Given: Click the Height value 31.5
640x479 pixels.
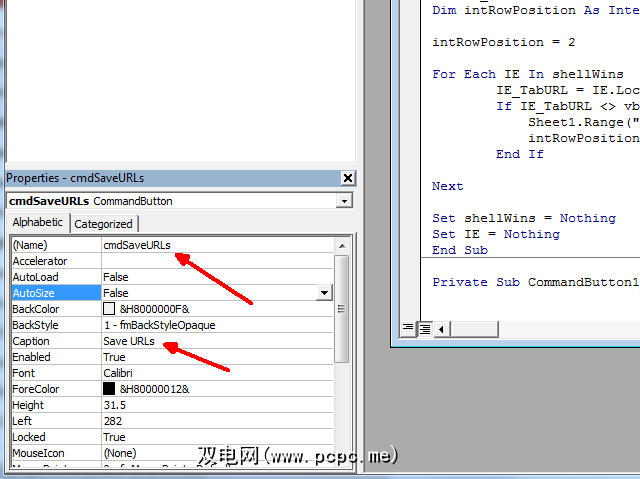Looking at the screenshot, I should coord(115,405).
